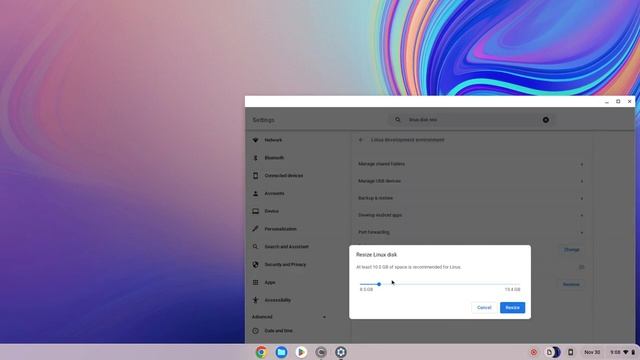Click the recommended space message text

(x=409, y=267)
